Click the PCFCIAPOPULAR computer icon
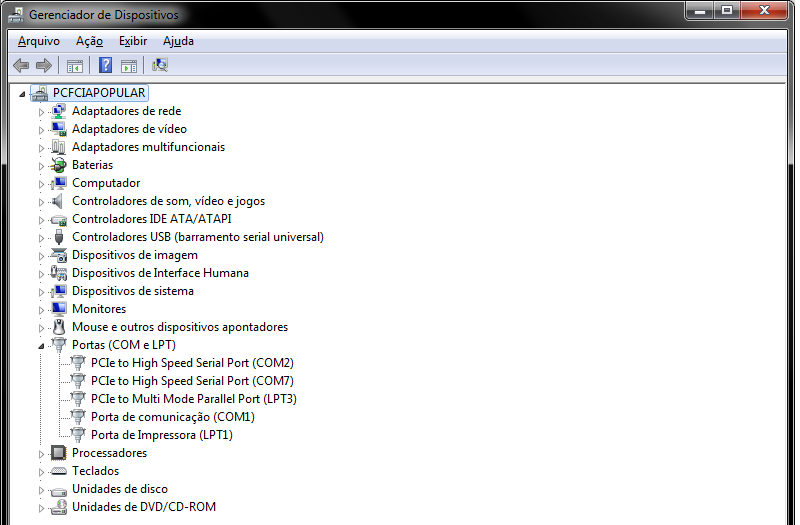The image size is (800, 525). pos(40,93)
